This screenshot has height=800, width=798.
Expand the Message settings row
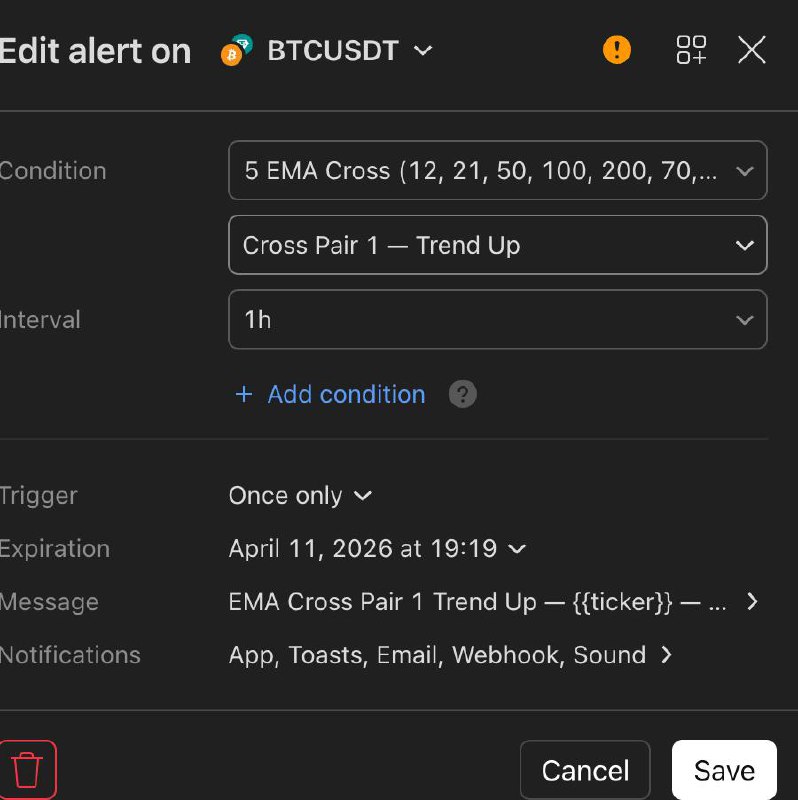point(490,602)
